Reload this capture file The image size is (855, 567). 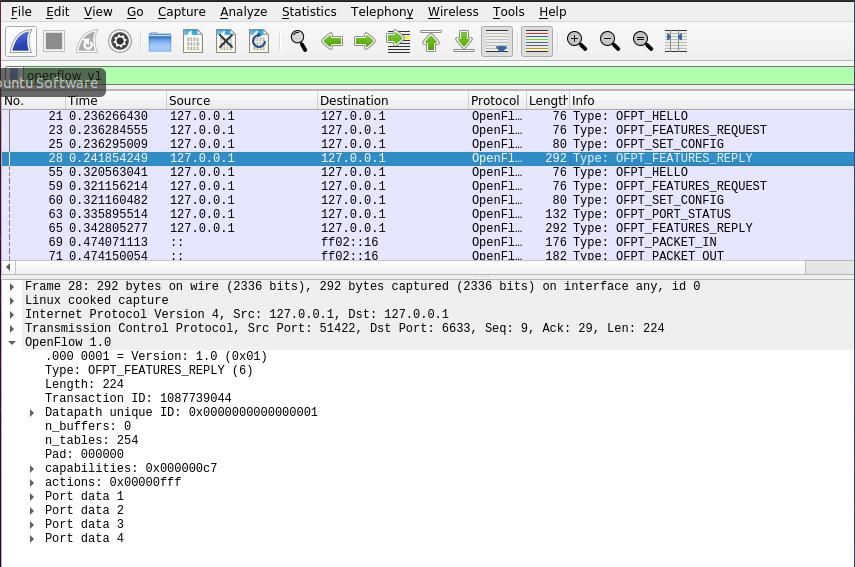(259, 41)
